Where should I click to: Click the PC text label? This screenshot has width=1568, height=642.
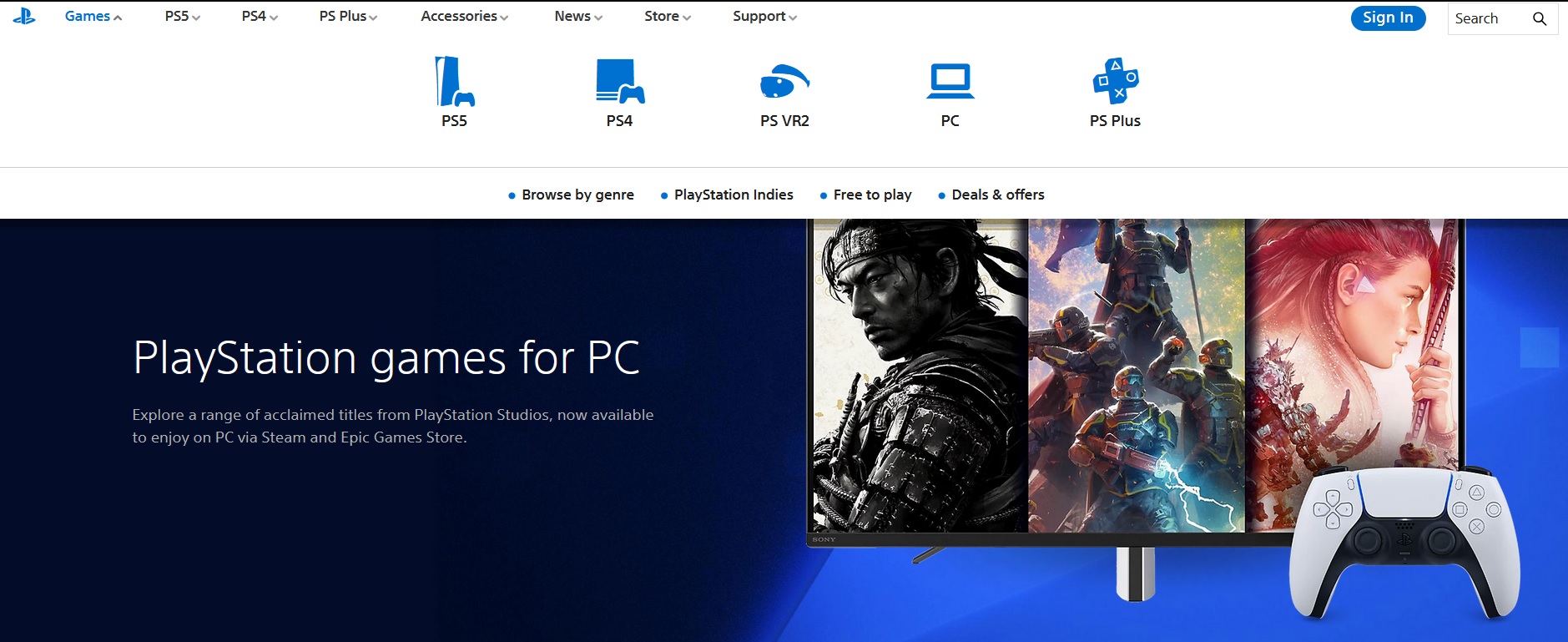point(950,121)
